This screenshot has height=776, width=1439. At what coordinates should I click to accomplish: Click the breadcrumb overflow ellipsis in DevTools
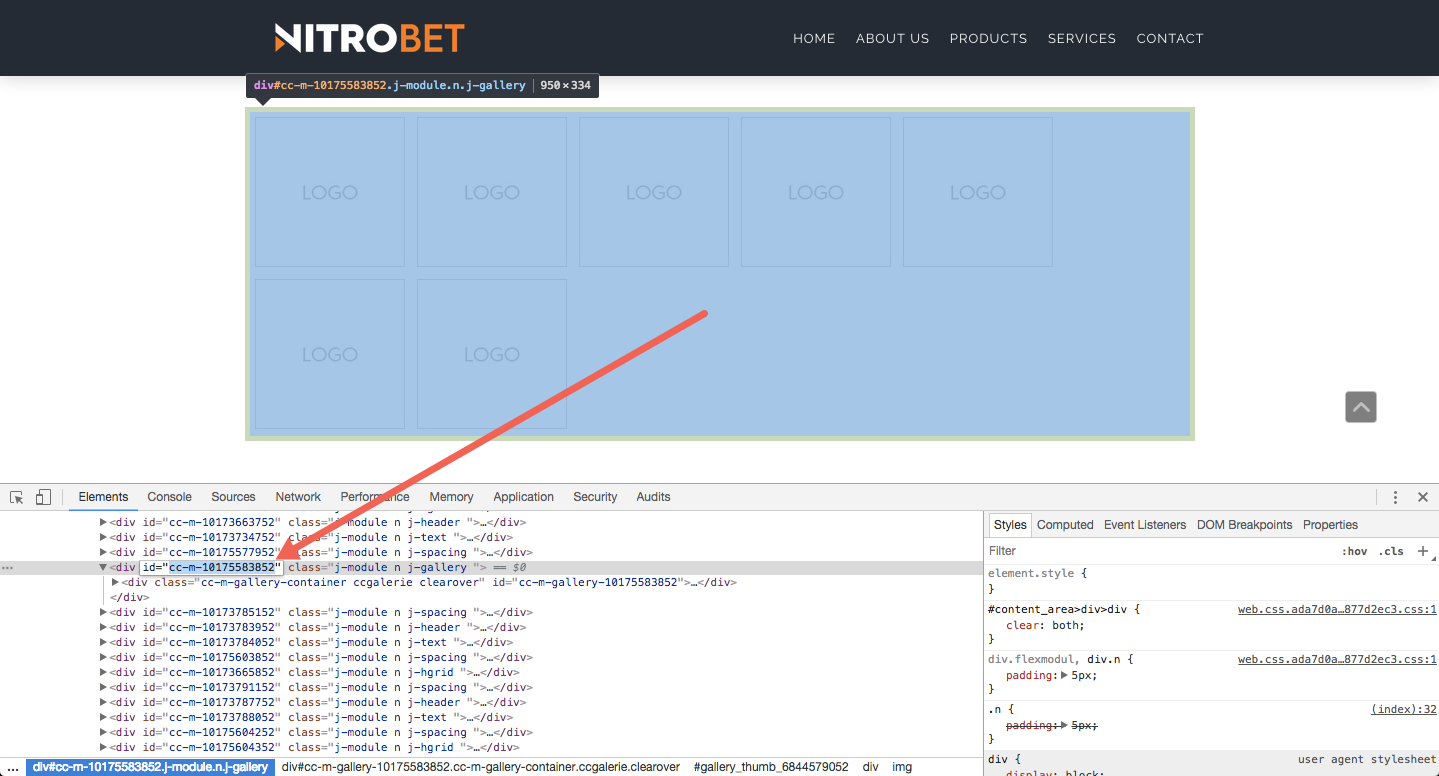[x=13, y=767]
